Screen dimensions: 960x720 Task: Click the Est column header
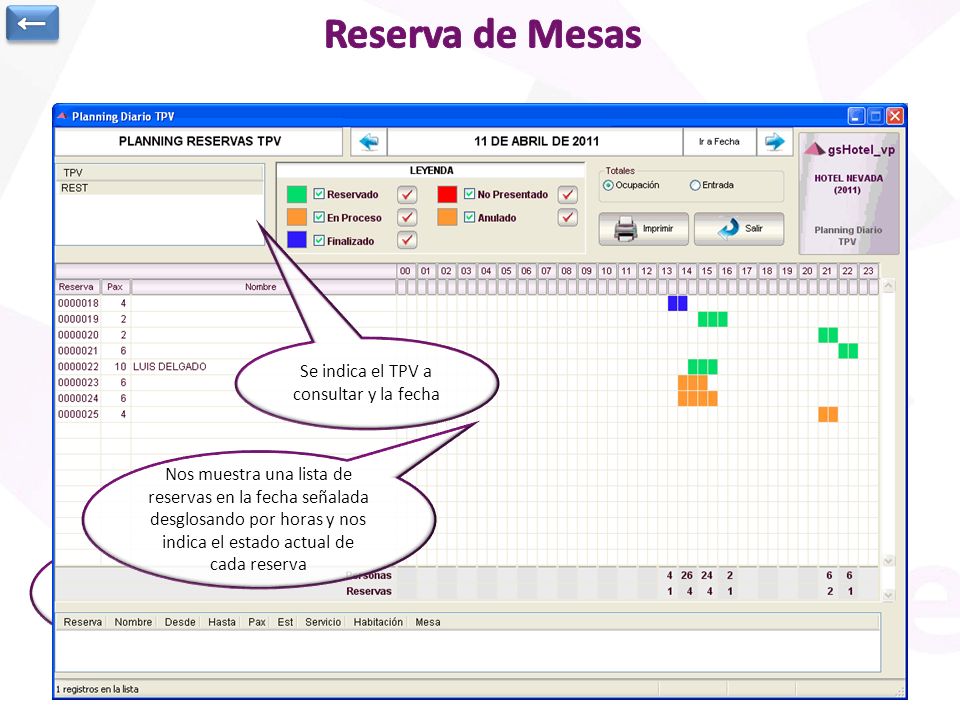[x=285, y=622]
